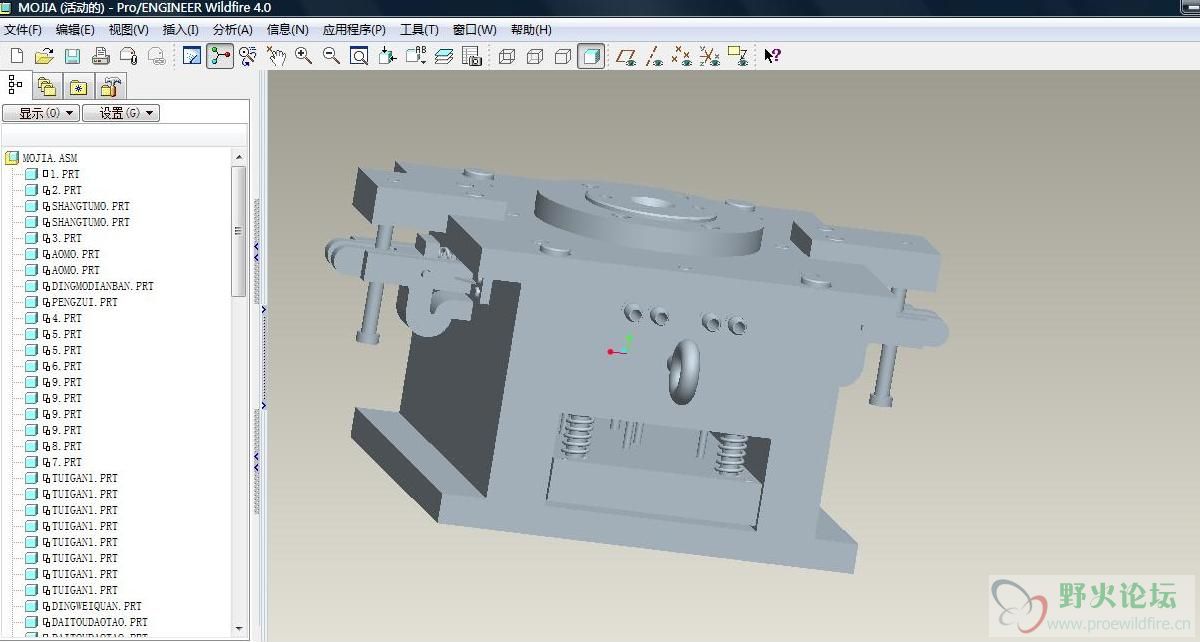Select the shading display style
This screenshot has height=642, width=1200.
[591, 56]
